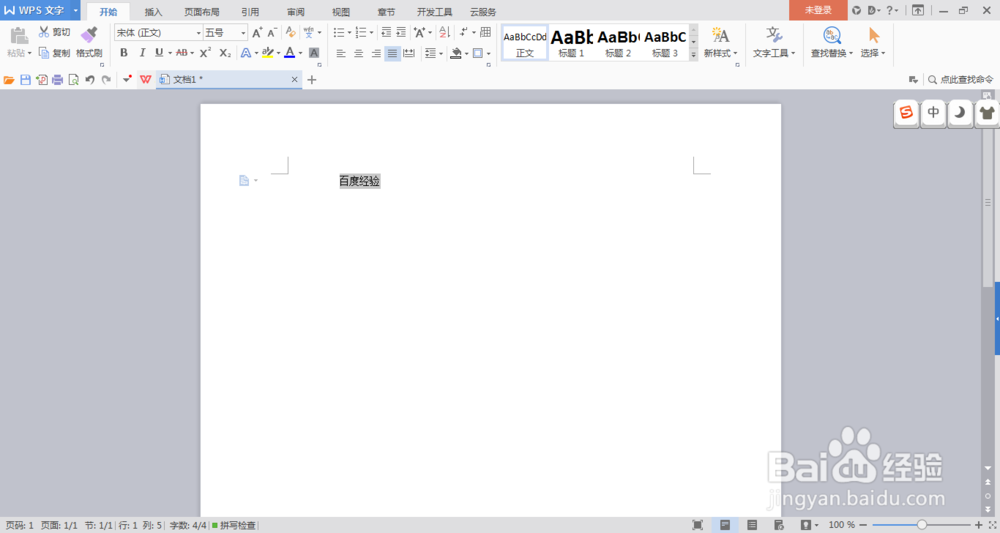Open a new document tab with plus
This screenshot has width=1000, height=533.
[311, 80]
